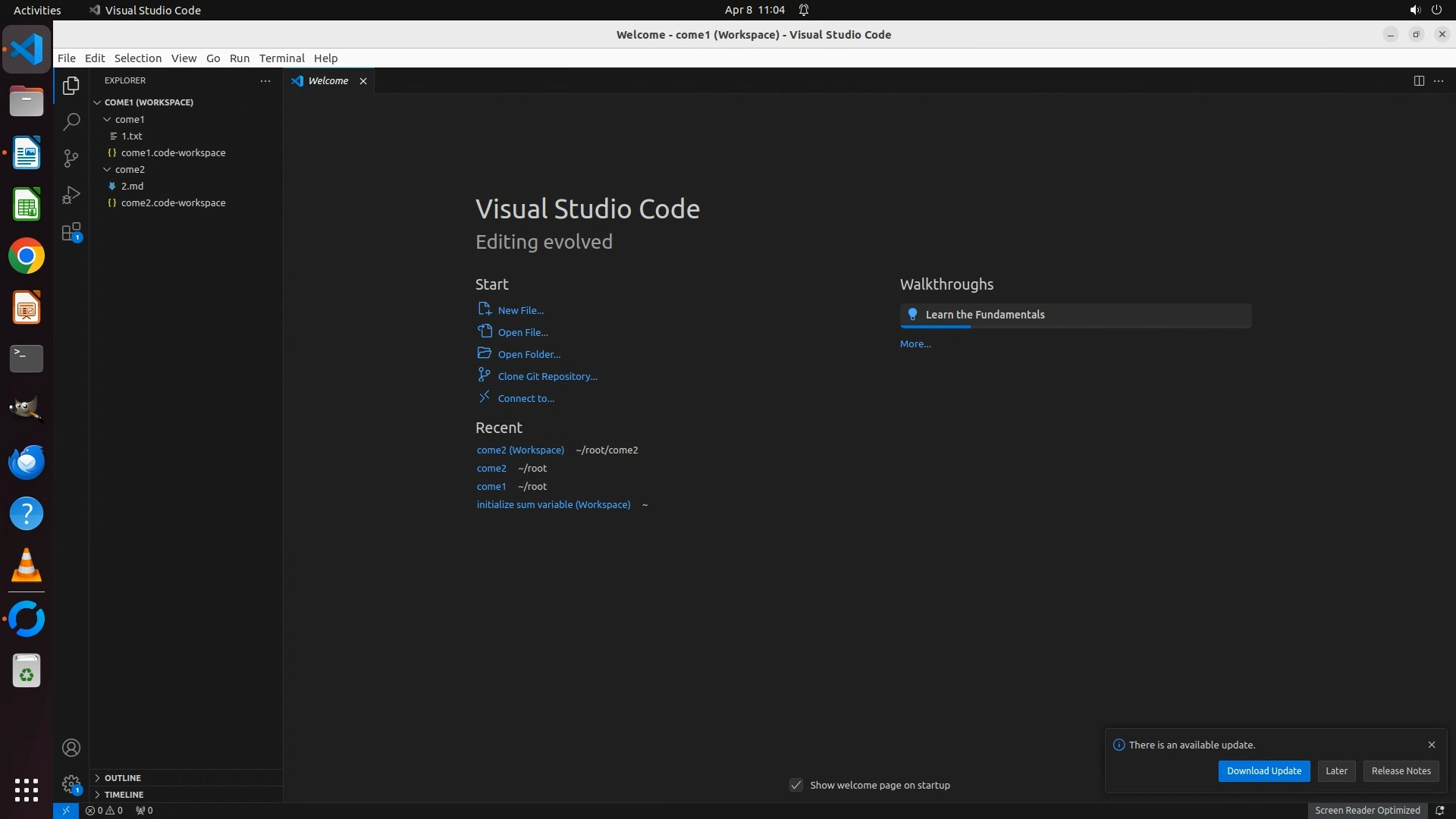Open Manage gear settings icon

coord(71,783)
